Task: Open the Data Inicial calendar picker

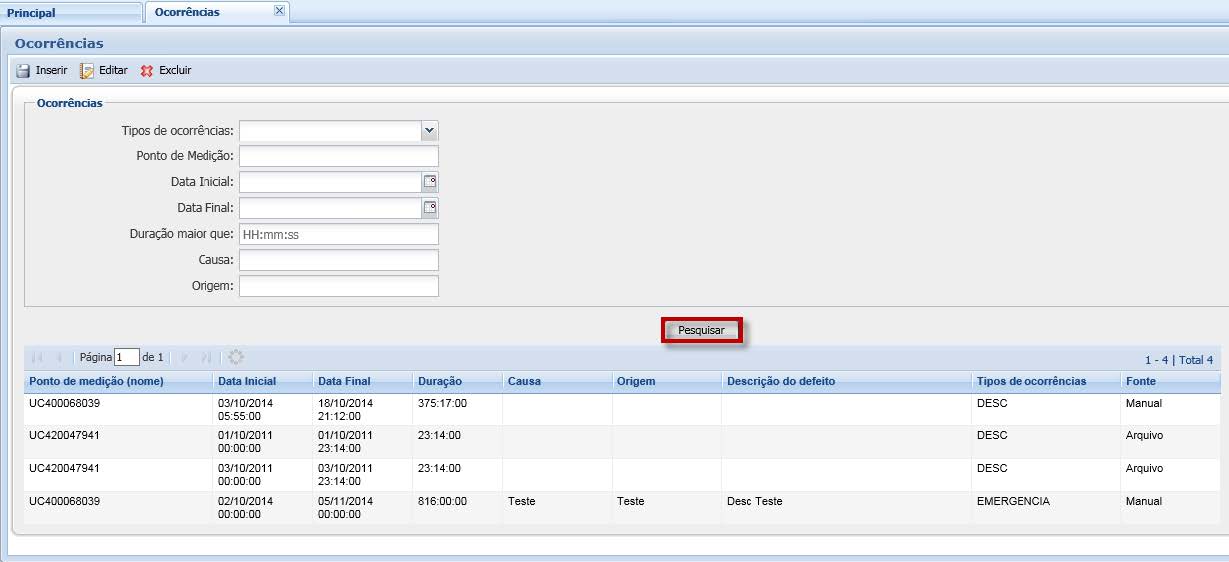Action: [x=430, y=182]
